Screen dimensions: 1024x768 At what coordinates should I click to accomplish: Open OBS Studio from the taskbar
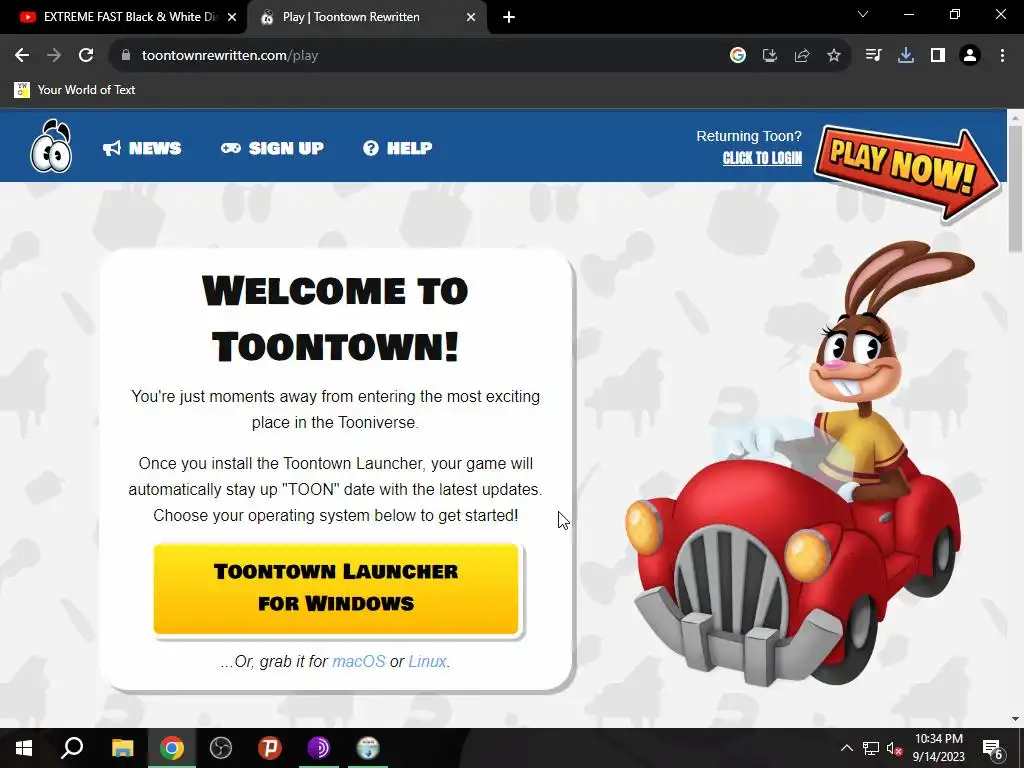pyautogui.click(x=221, y=748)
